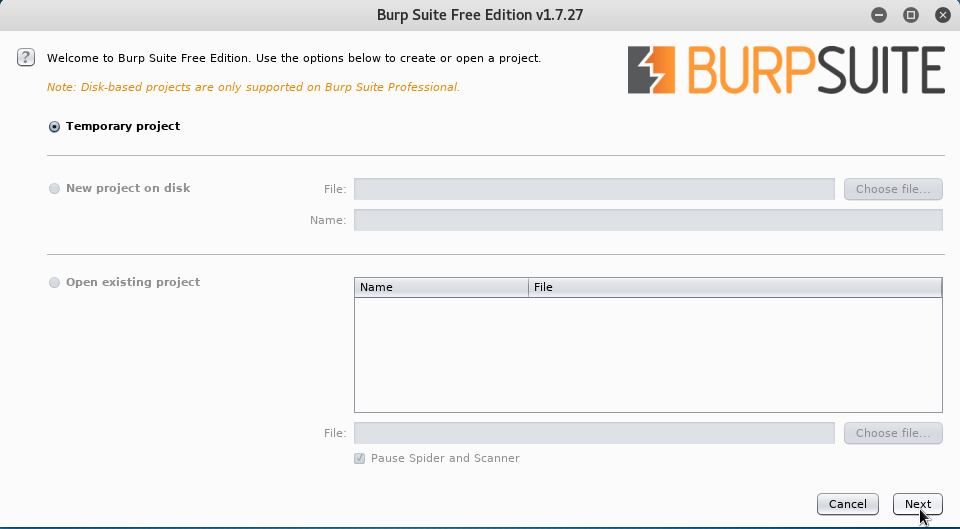
Task: Proceed with the Next button
Action: (x=917, y=504)
